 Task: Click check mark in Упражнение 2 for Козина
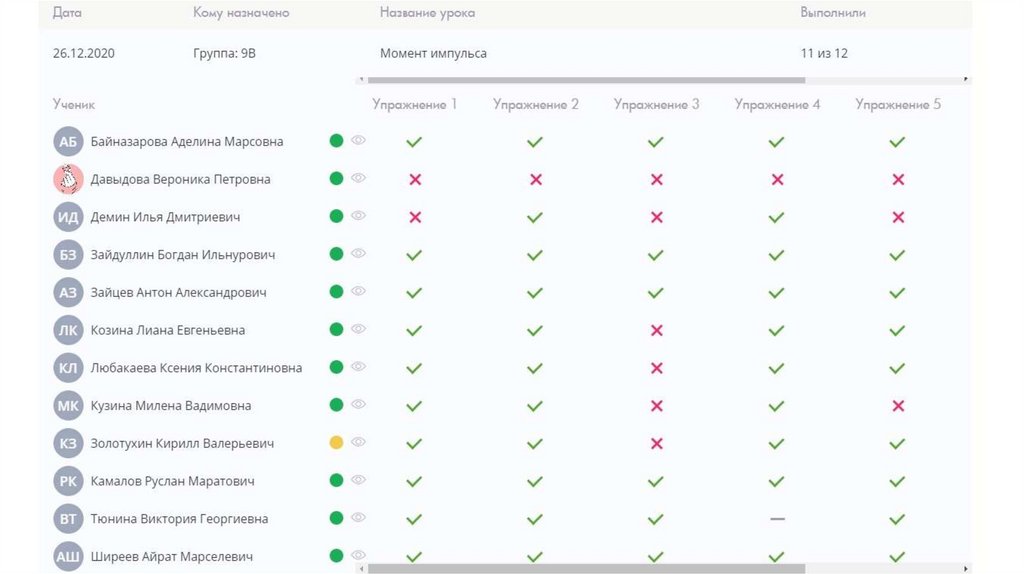[x=535, y=330]
